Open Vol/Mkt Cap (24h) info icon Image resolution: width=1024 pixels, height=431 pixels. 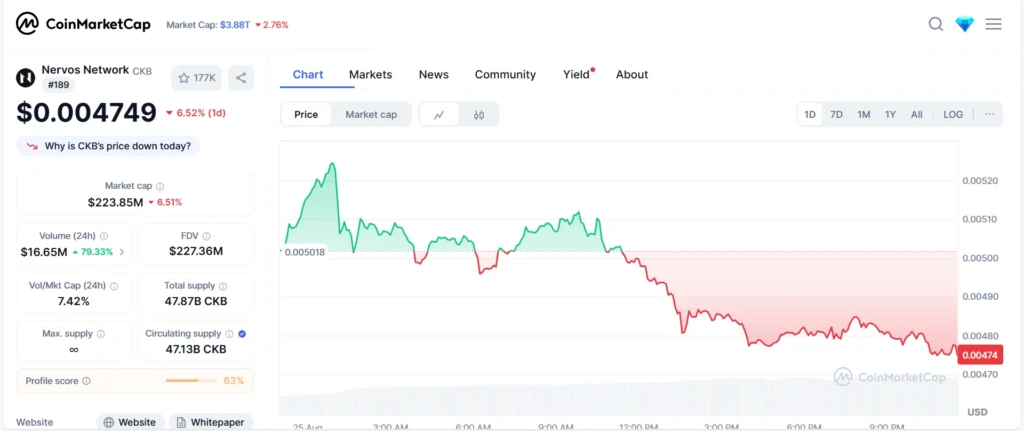point(114,286)
